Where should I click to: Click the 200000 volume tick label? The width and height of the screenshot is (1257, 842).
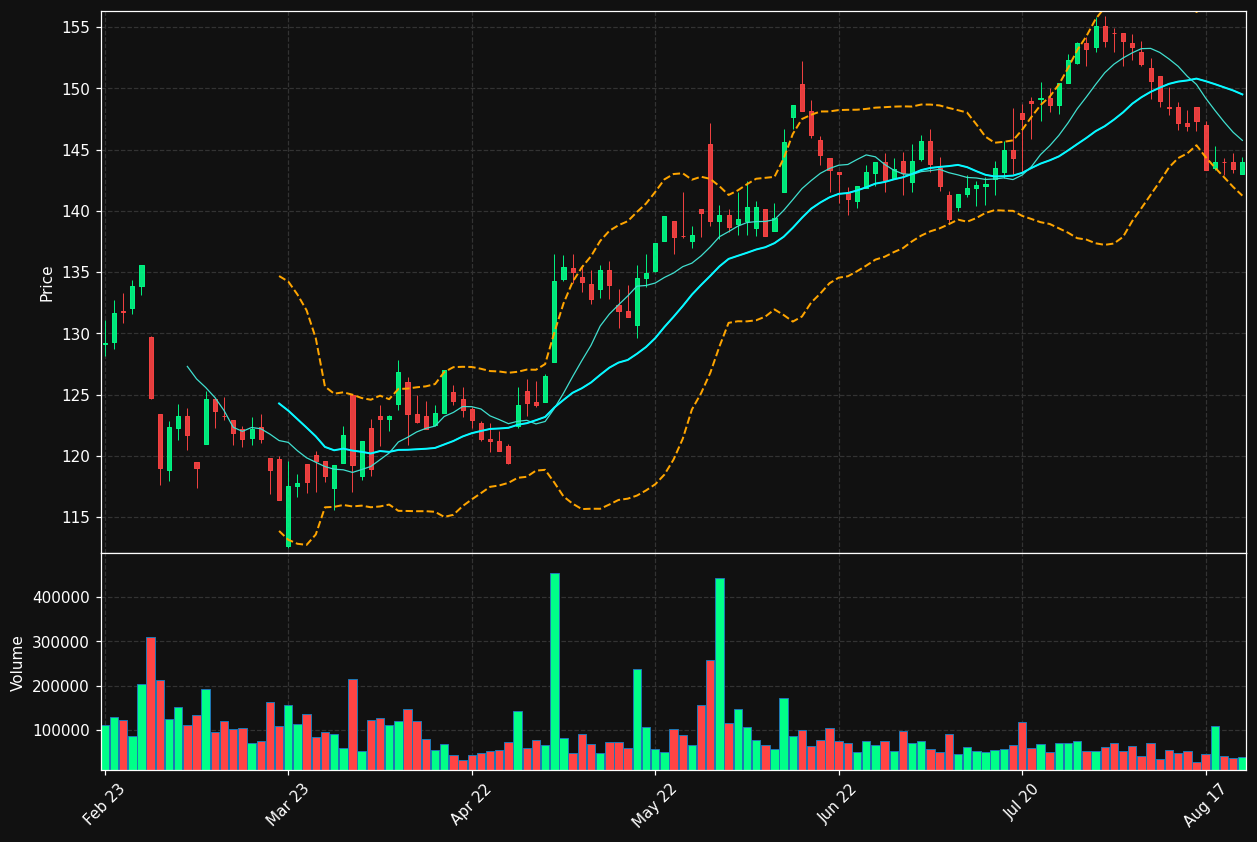[63, 687]
